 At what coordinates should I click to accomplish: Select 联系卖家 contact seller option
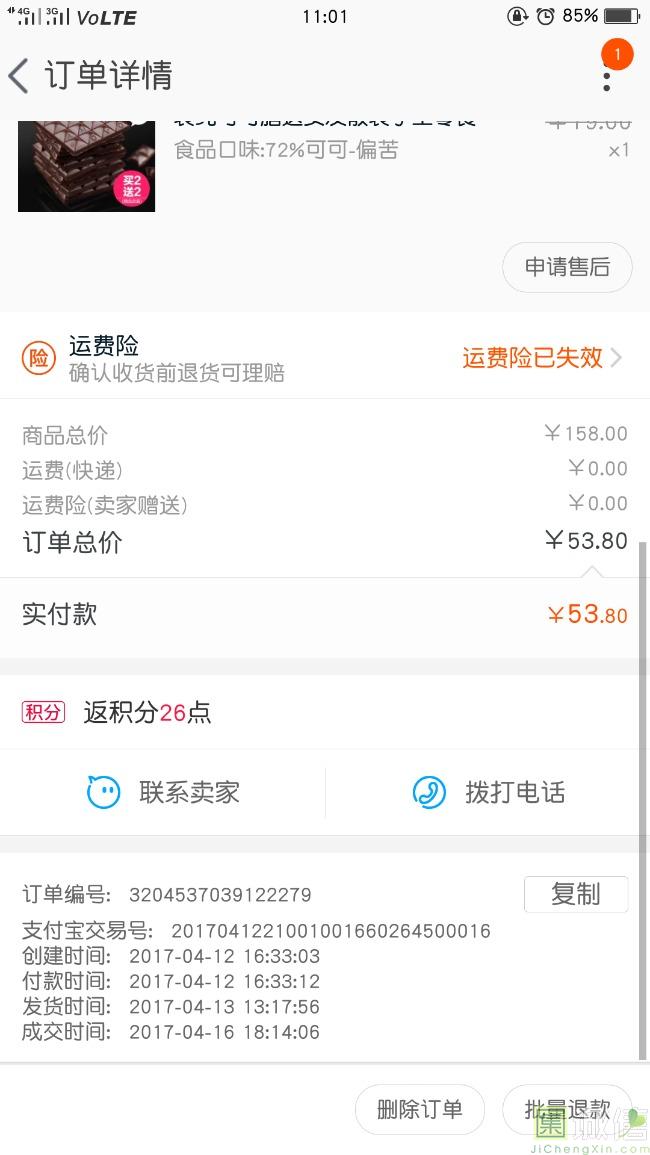tap(163, 793)
